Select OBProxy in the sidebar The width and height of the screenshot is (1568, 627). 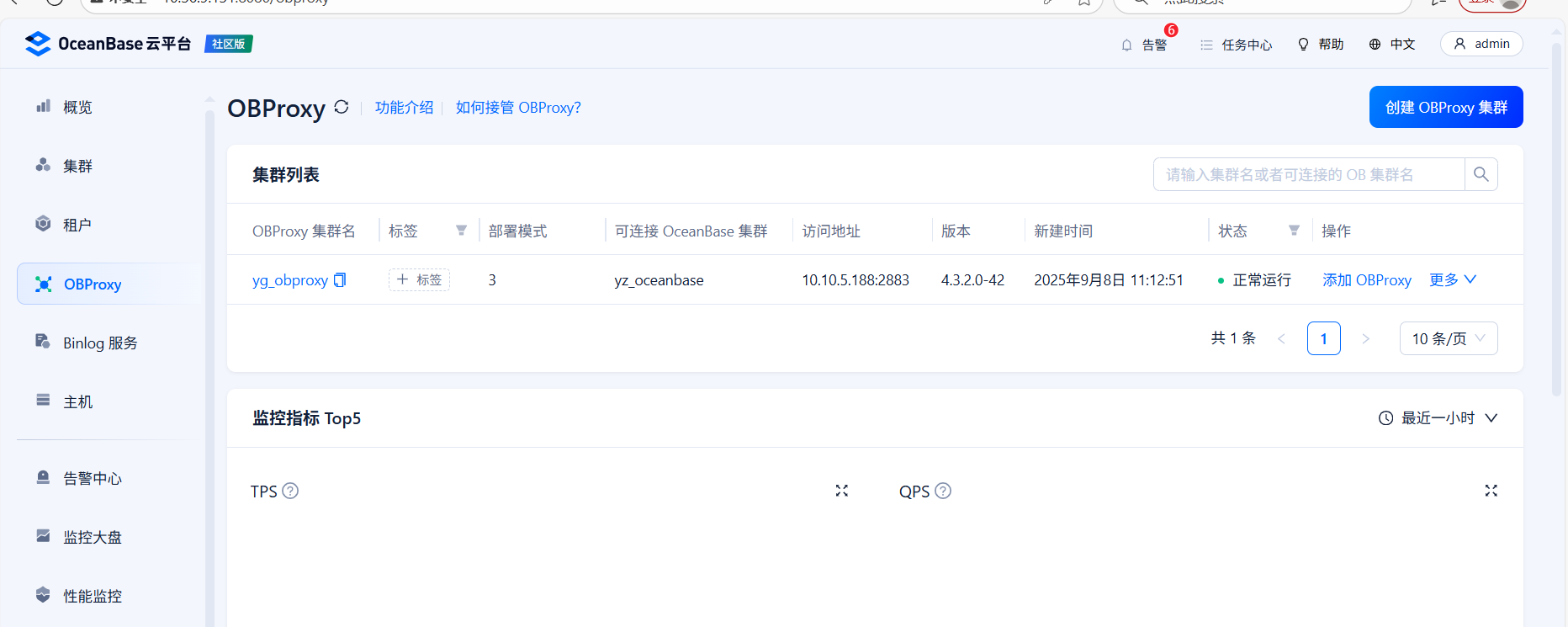[109, 284]
